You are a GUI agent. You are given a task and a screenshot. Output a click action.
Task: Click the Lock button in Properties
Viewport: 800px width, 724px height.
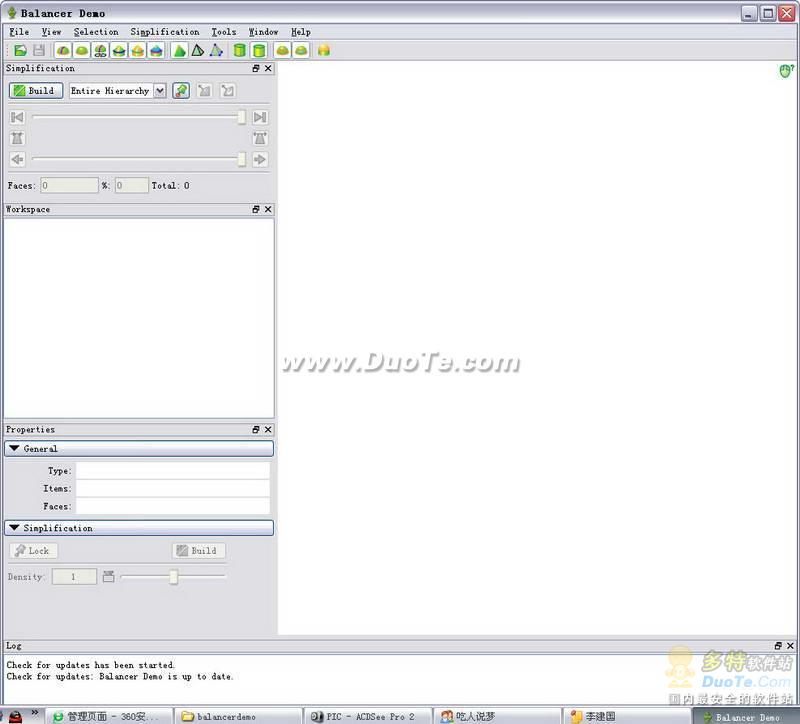(34, 551)
